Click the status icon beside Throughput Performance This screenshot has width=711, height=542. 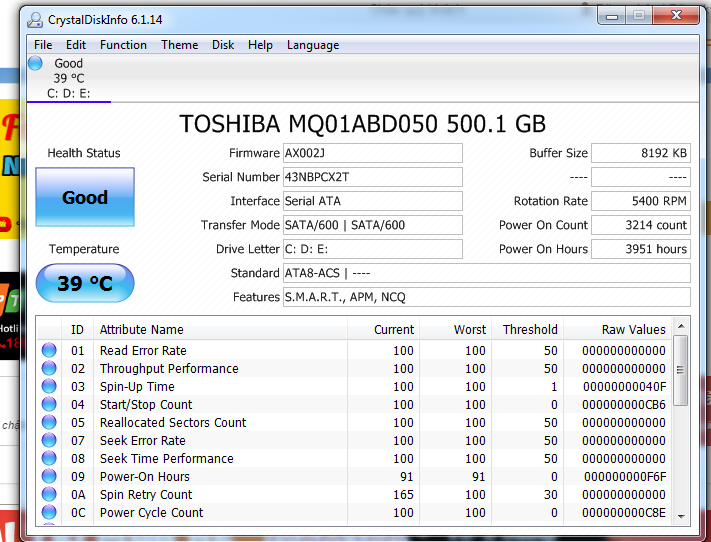click(x=49, y=369)
